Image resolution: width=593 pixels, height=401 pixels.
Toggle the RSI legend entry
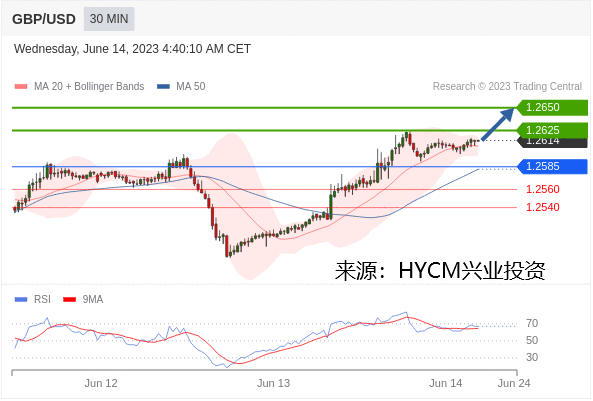[32, 299]
